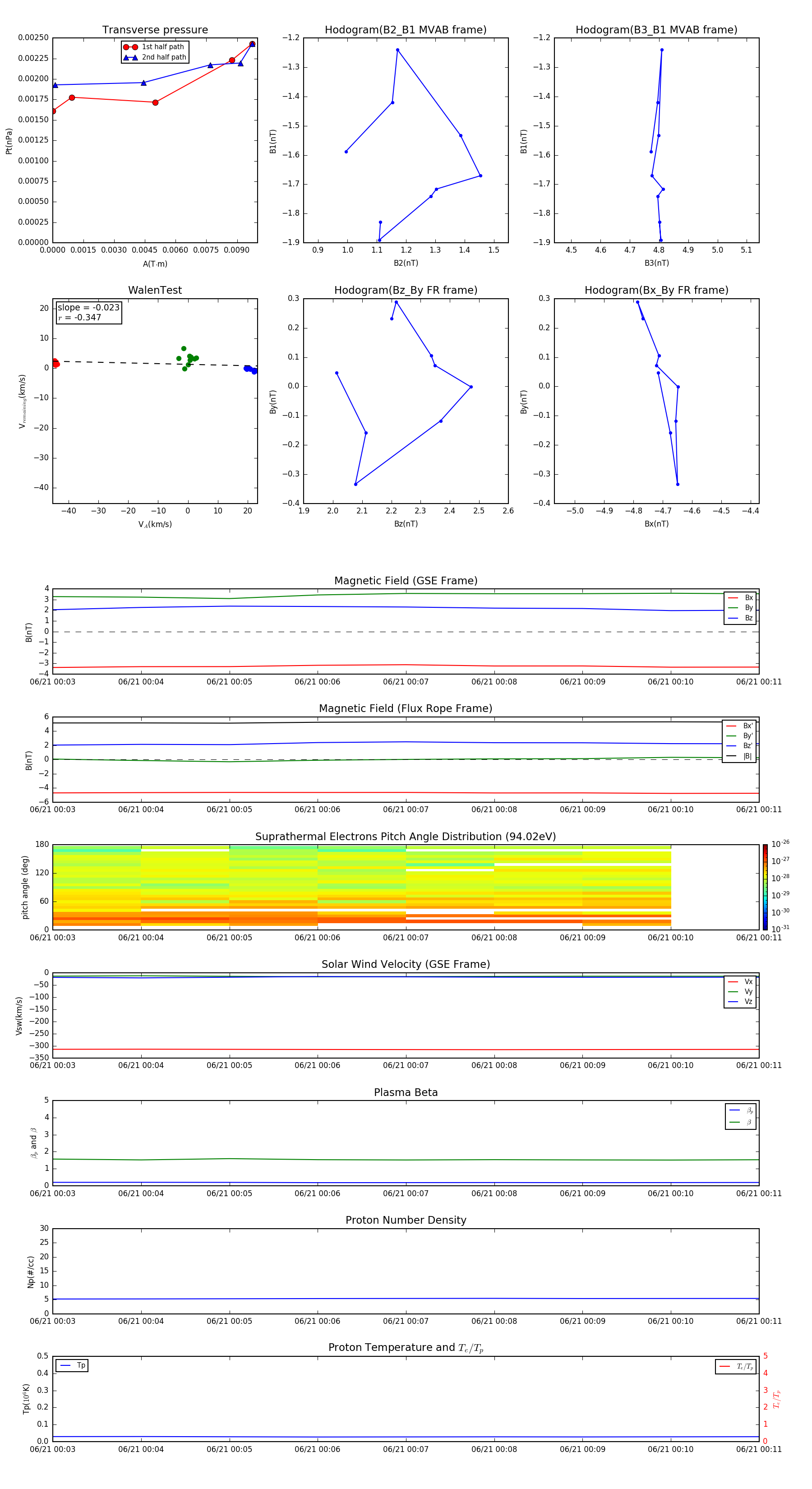The width and height of the screenshot is (812, 1489).
Task: Click the 'Vx' entry in velocity legend
Action: 740,981
